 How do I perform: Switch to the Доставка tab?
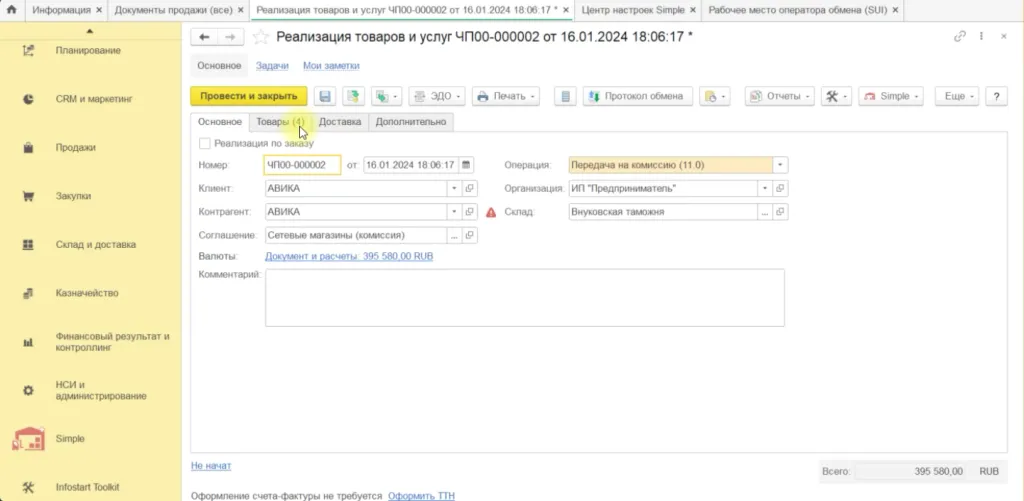pyautogui.click(x=340, y=121)
